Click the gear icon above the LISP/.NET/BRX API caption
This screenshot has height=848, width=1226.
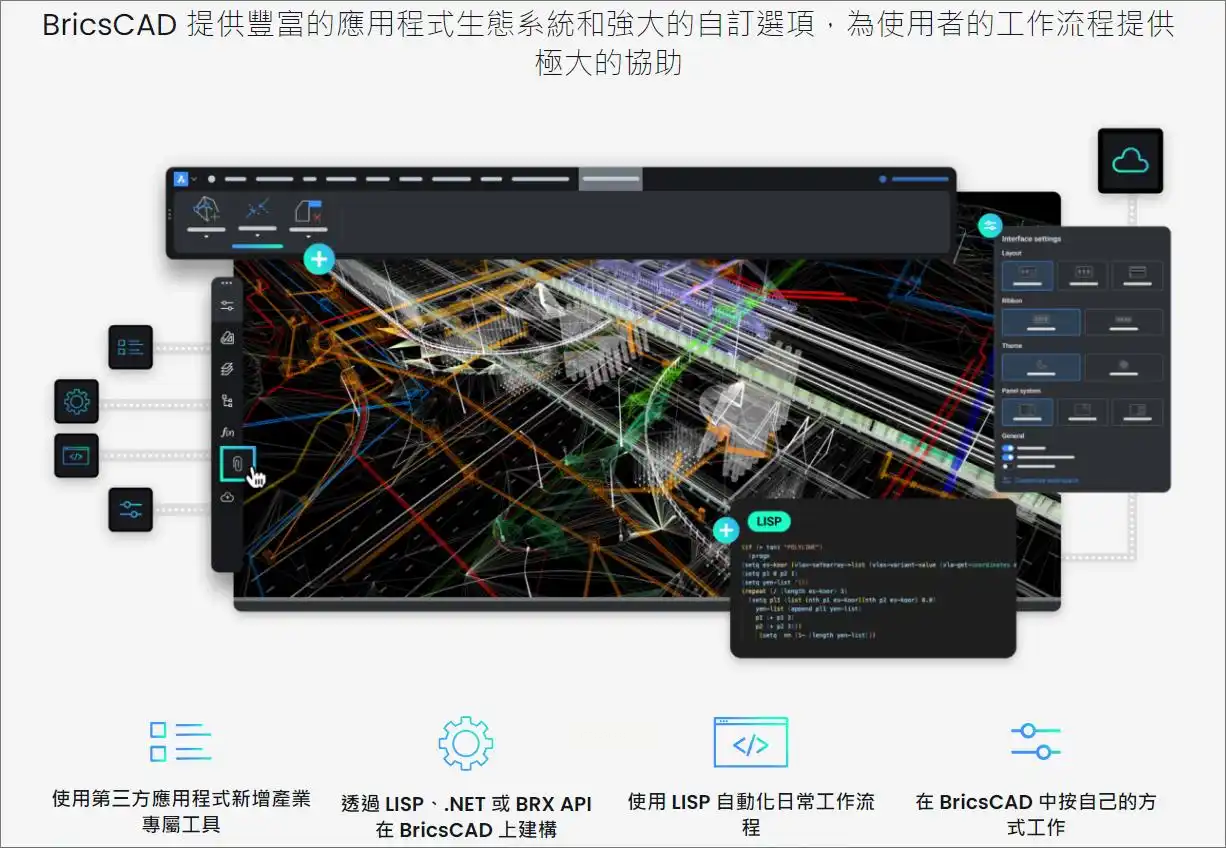point(466,743)
